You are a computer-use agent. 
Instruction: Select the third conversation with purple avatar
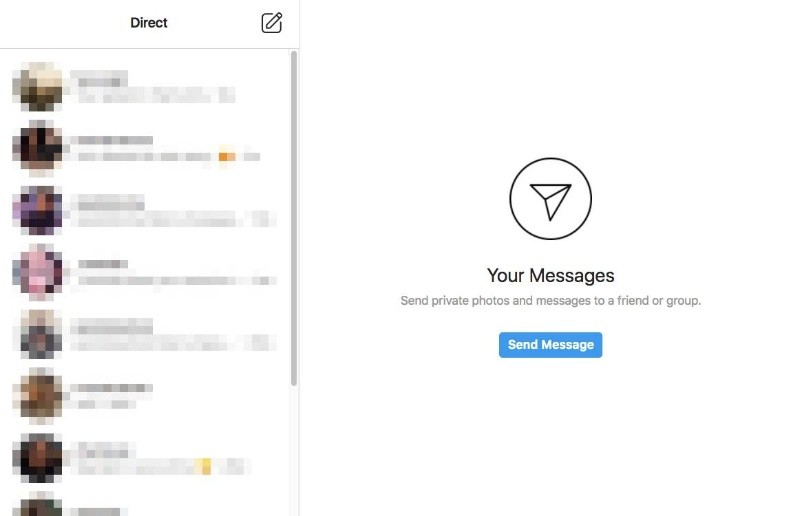(x=145, y=210)
